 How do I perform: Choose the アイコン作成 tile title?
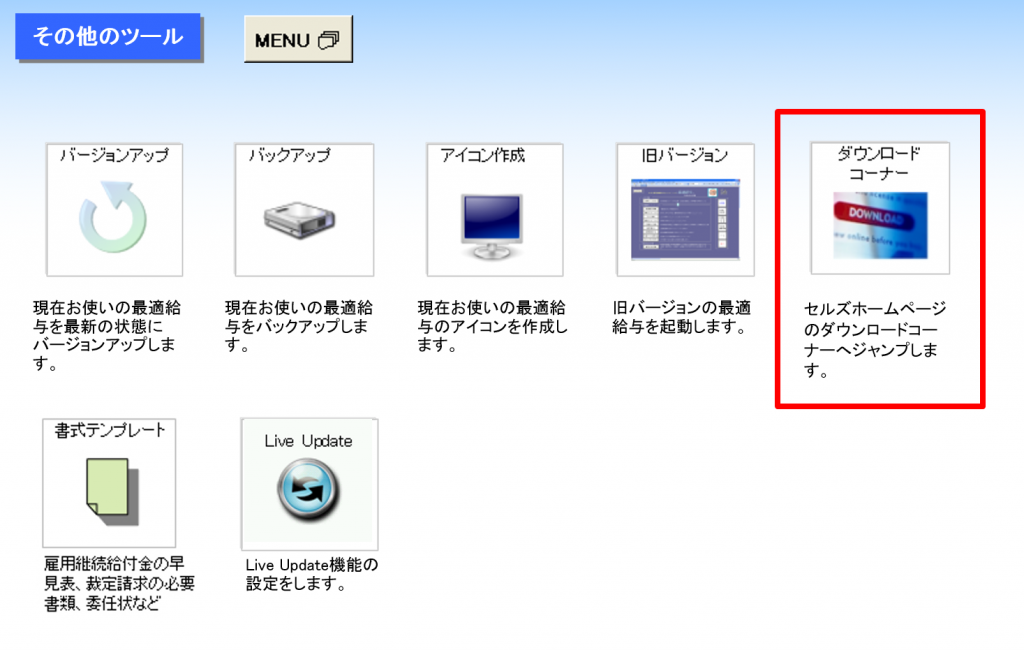point(483,156)
